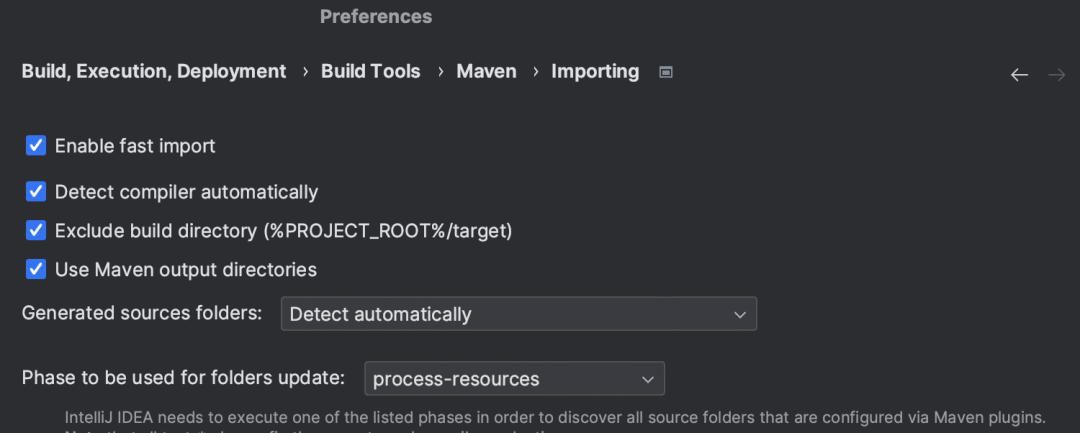Toggle Detect compiler automatically checkbox
Viewport: 1080px width, 433px height.
[36, 191]
